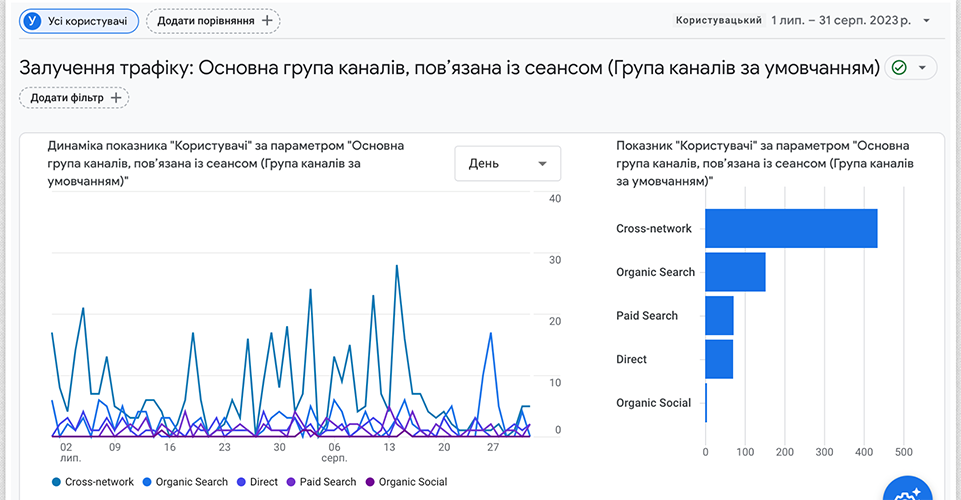
Task: Click the "Organic Search" legend label
Action: 192,482
